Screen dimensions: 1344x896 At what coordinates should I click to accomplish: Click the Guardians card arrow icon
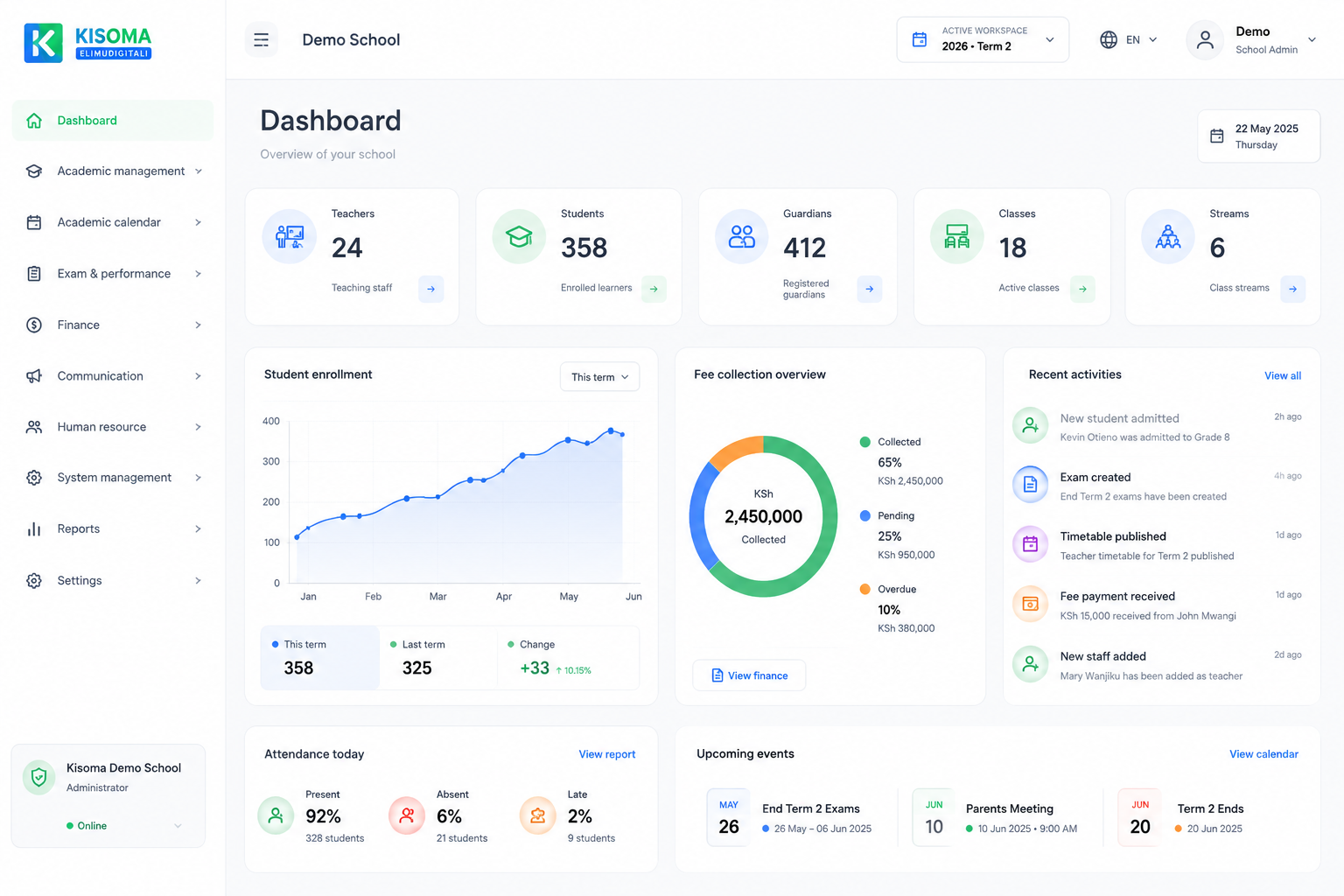[x=869, y=289]
